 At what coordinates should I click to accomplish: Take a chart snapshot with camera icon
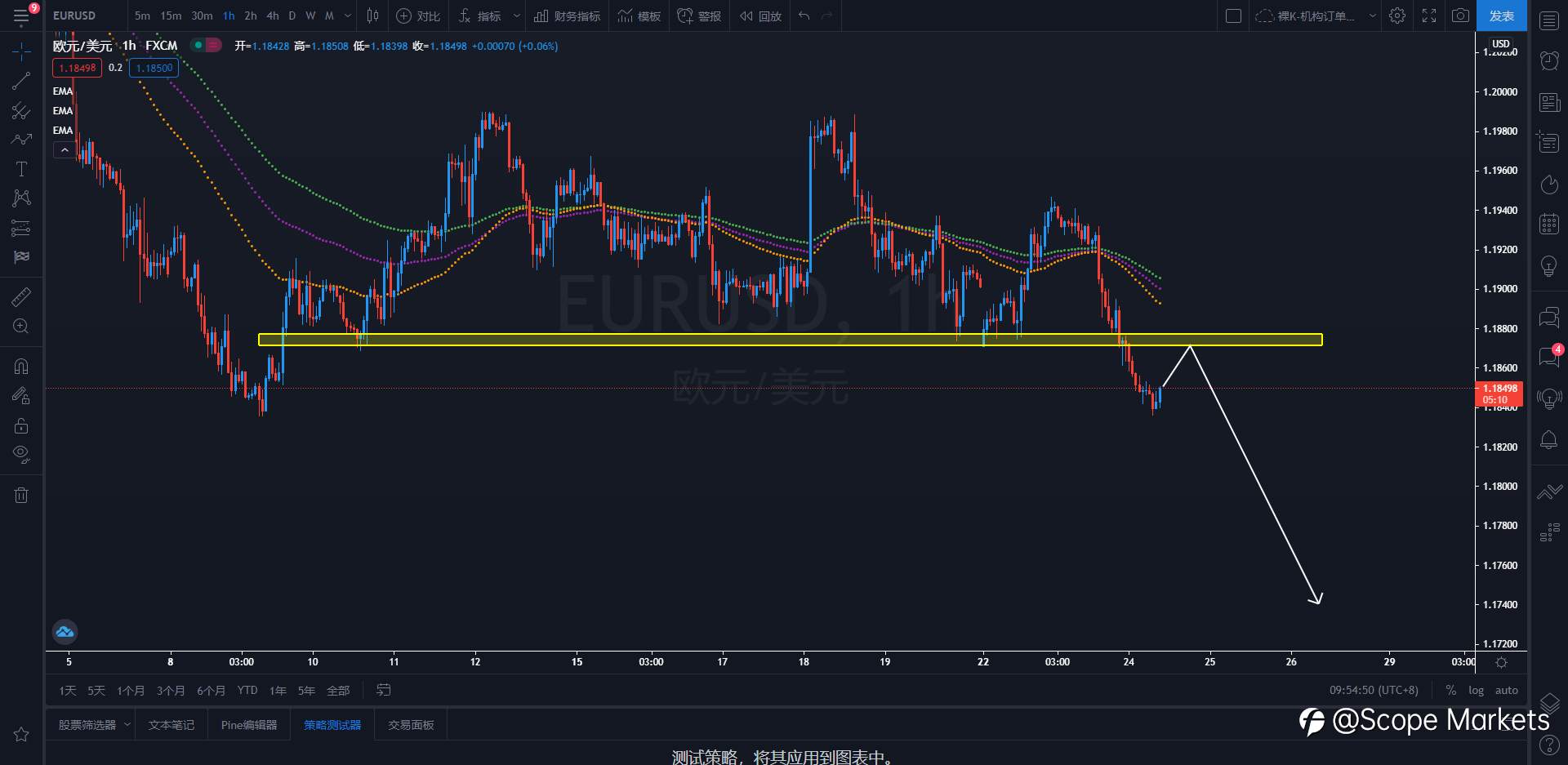coord(1461,16)
